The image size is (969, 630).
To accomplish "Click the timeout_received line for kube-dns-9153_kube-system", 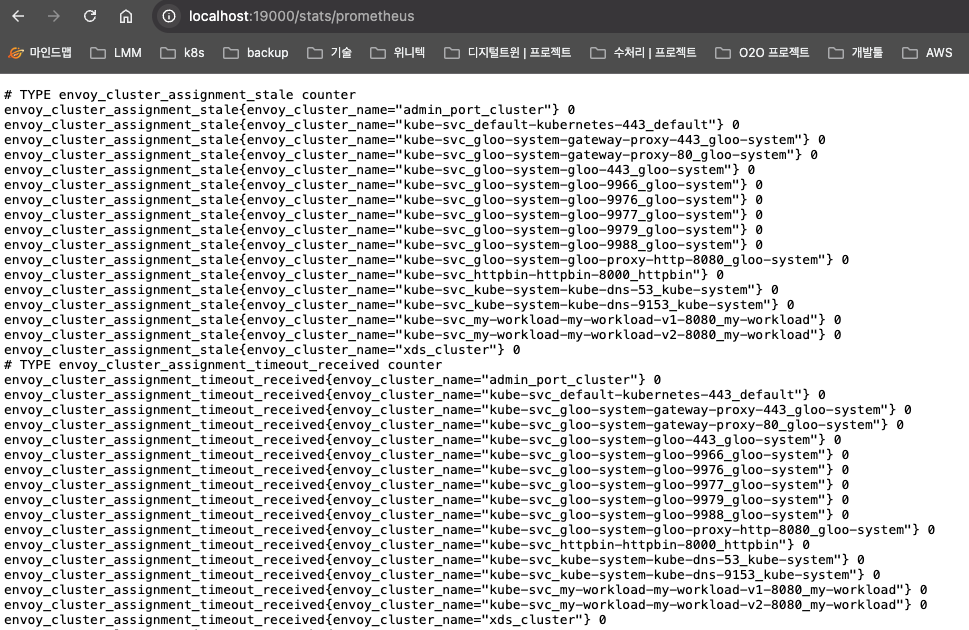I will click(x=442, y=574).
